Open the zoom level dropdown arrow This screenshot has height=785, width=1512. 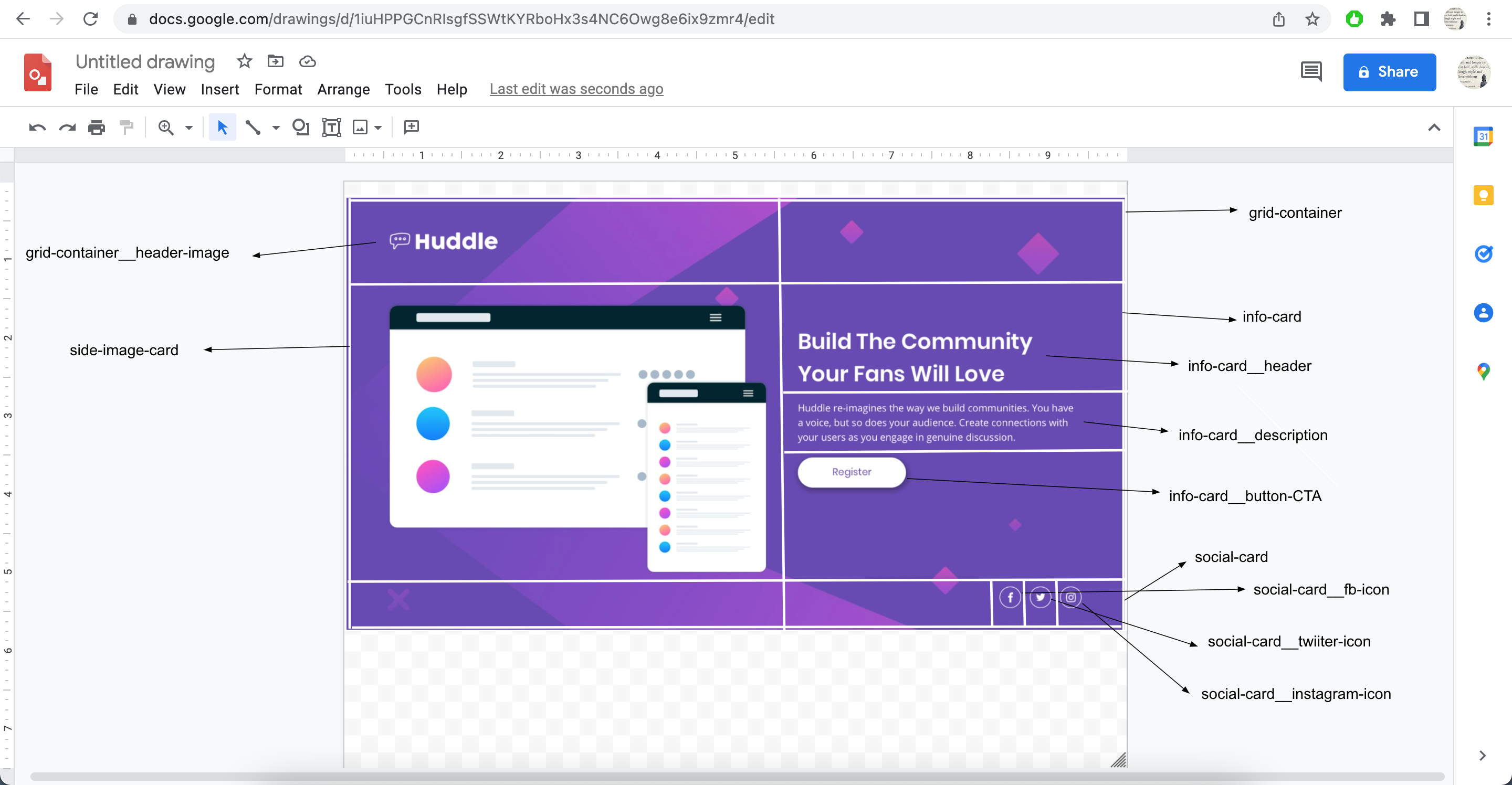pyautogui.click(x=189, y=128)
